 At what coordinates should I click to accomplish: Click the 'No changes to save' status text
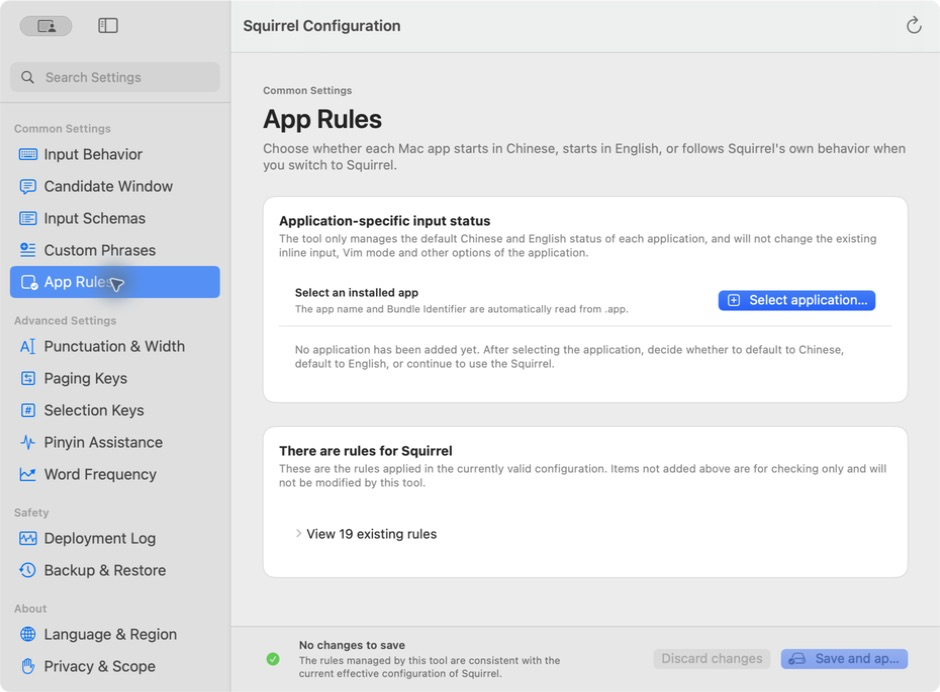(352, 645)
